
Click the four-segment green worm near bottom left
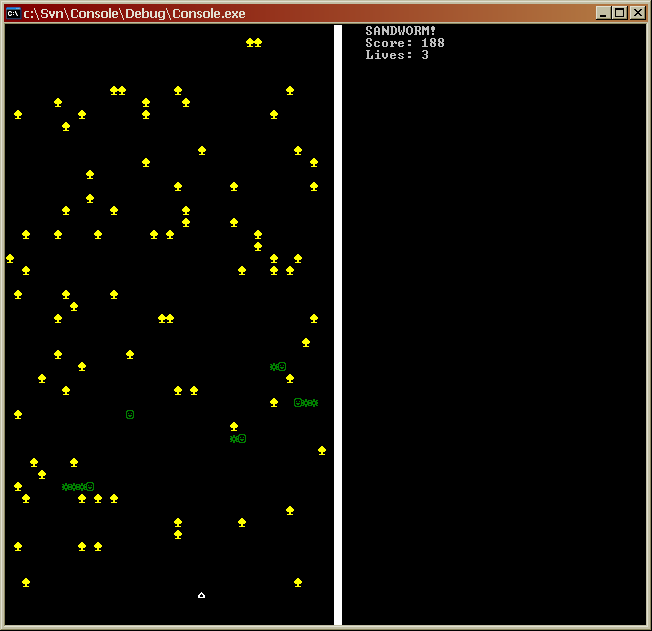(x=78, y=486)
